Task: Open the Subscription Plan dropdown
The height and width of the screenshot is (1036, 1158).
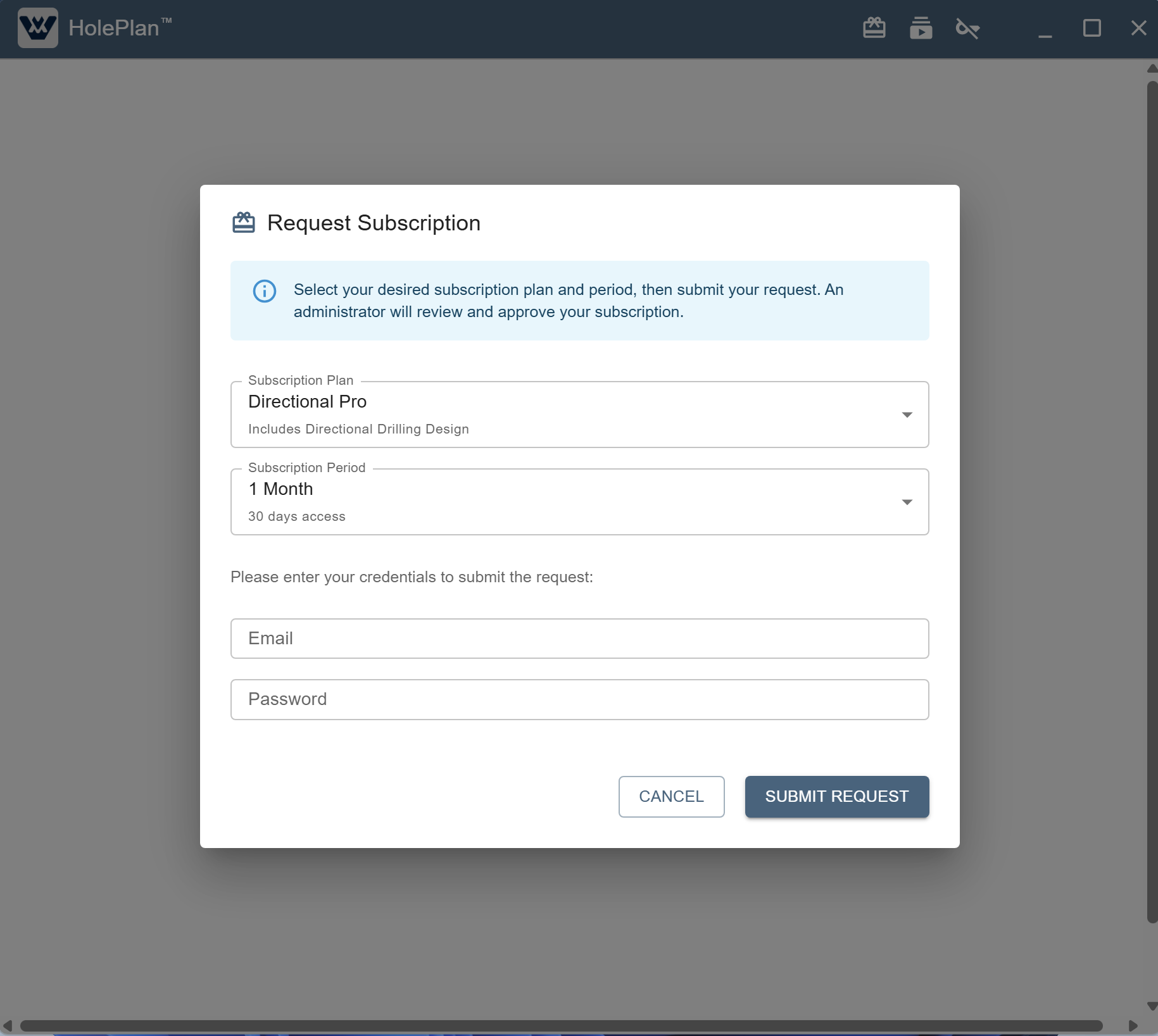Action: point(579,415)
